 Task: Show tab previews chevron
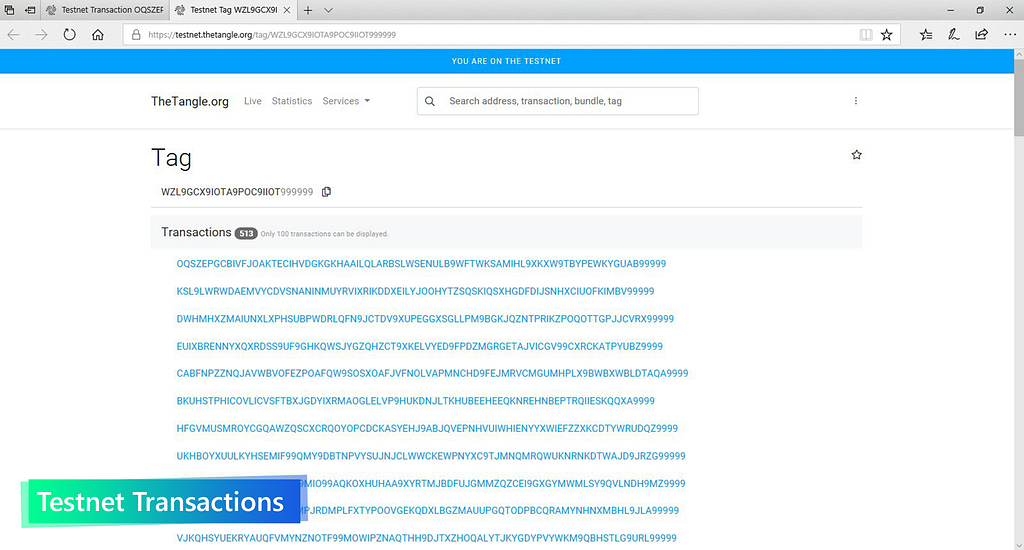tap(328, 10)
